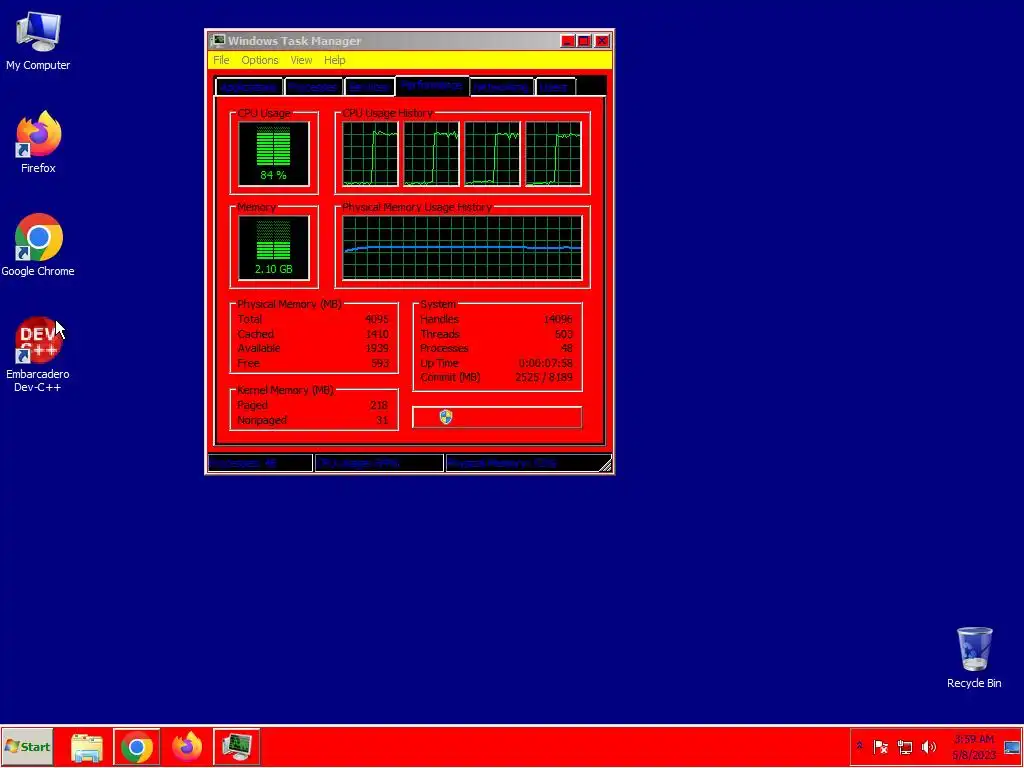Viewport: 1024px width, 768px height.
Task: Click the Processes status bar entry
Action: click(x=260, y=463)
